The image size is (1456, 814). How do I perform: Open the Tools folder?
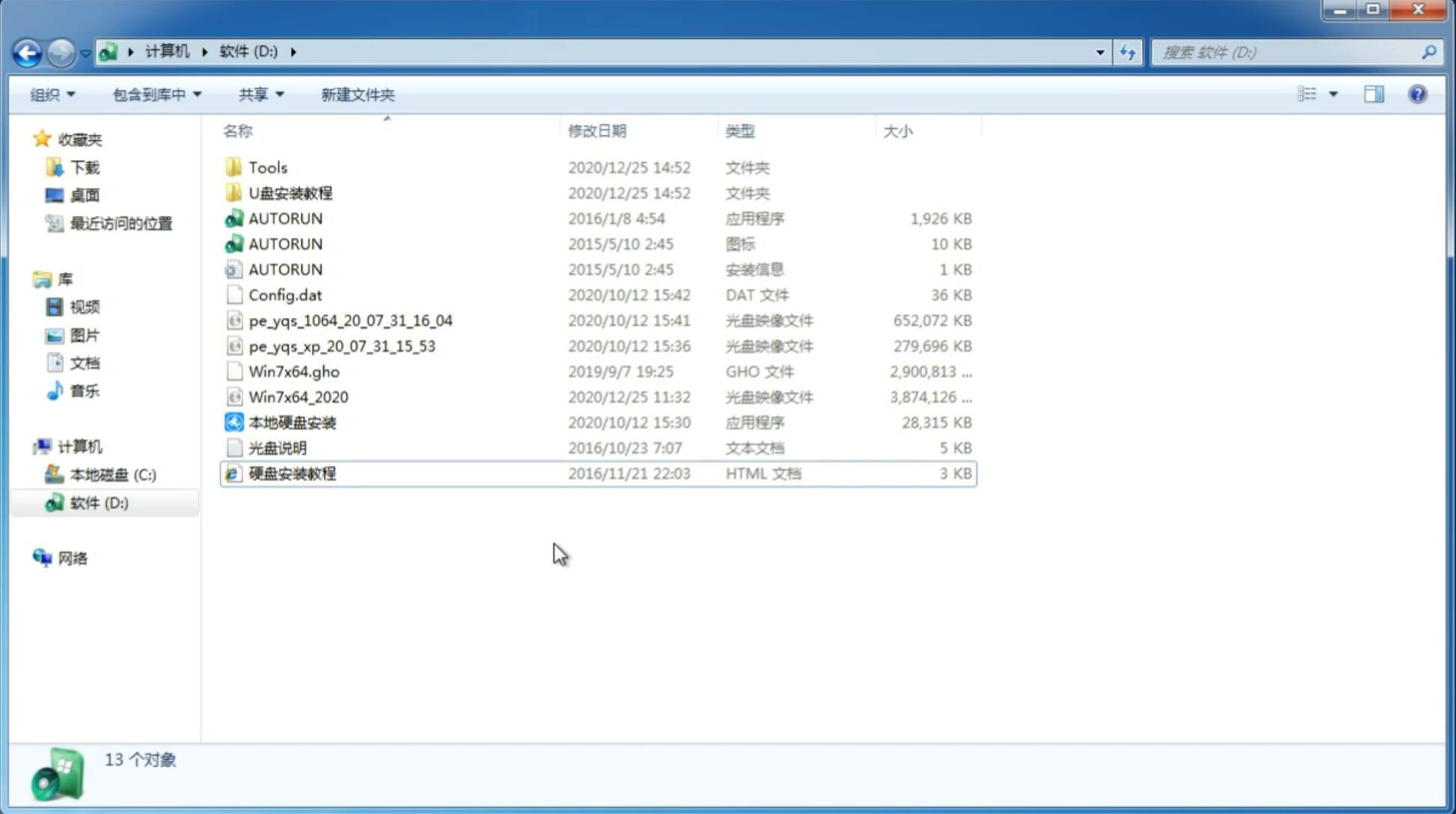click(268, 167)
